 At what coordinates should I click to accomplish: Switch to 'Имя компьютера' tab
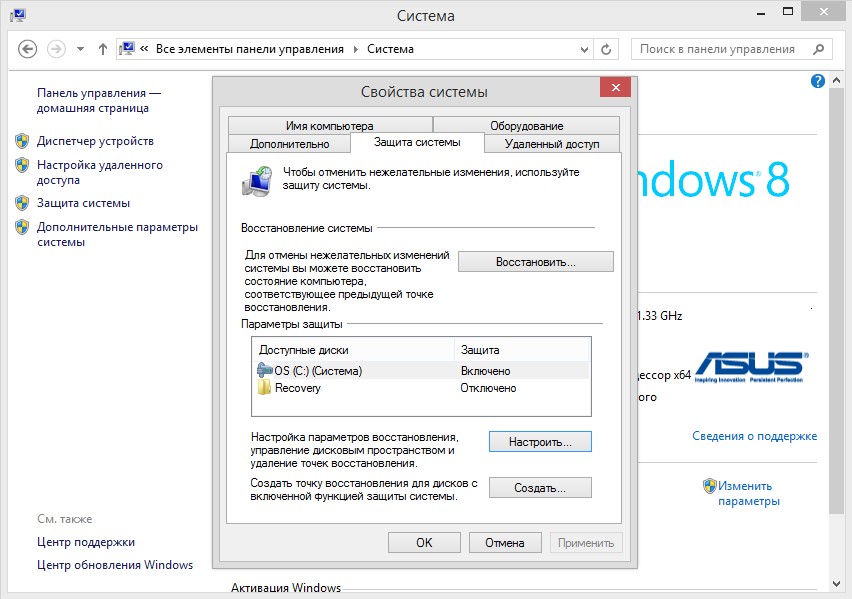coord(330,126)
